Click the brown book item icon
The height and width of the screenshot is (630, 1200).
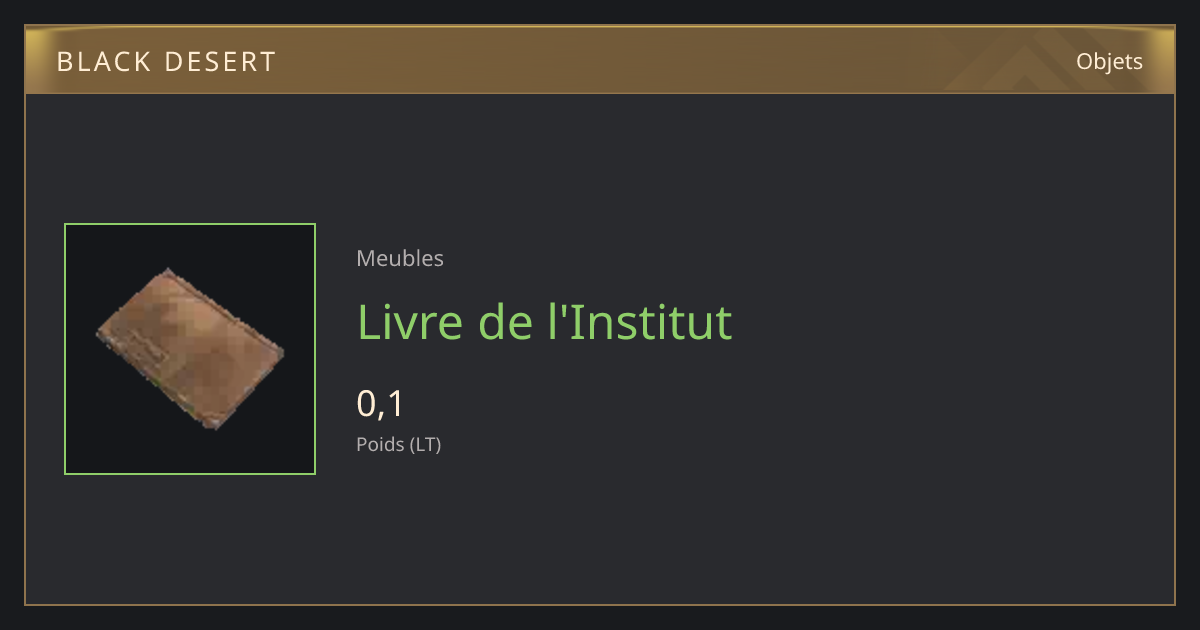(x=190, y=348)
